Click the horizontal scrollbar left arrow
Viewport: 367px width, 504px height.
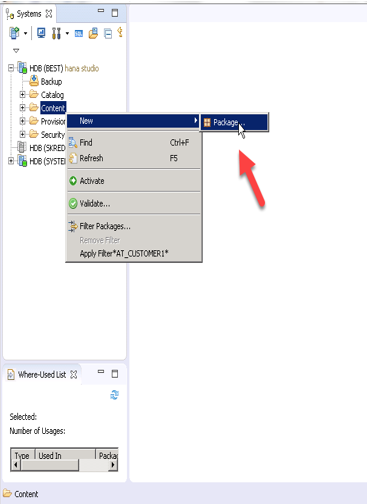point(16,465)
